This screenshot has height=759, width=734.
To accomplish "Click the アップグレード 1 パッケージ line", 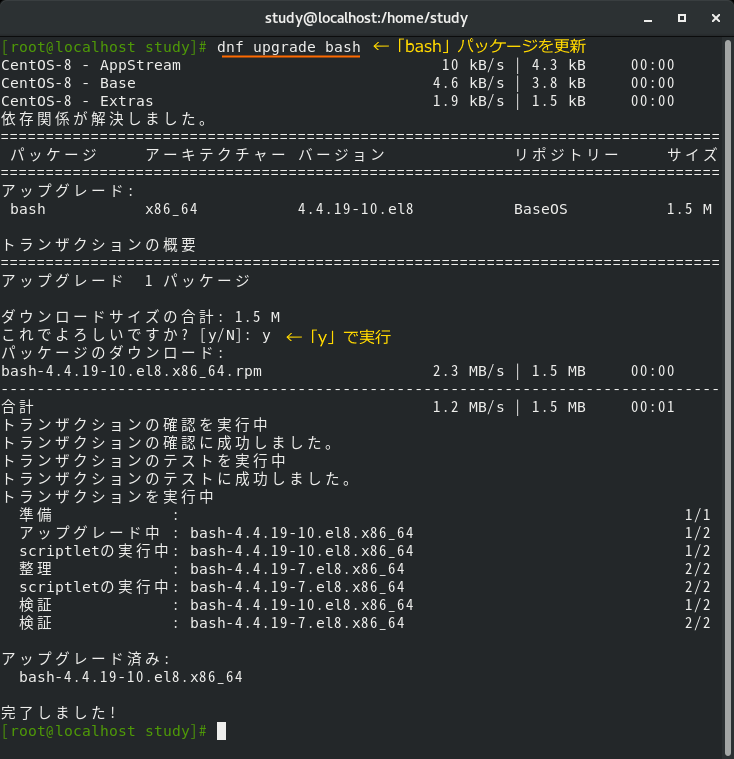I will [x=126, y=281].
